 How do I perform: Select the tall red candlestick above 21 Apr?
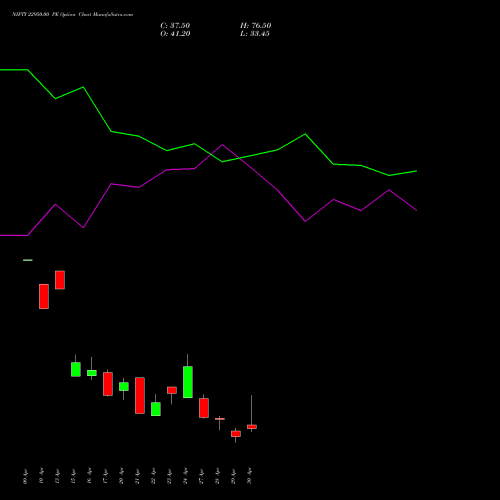click(x=140, y=396)
